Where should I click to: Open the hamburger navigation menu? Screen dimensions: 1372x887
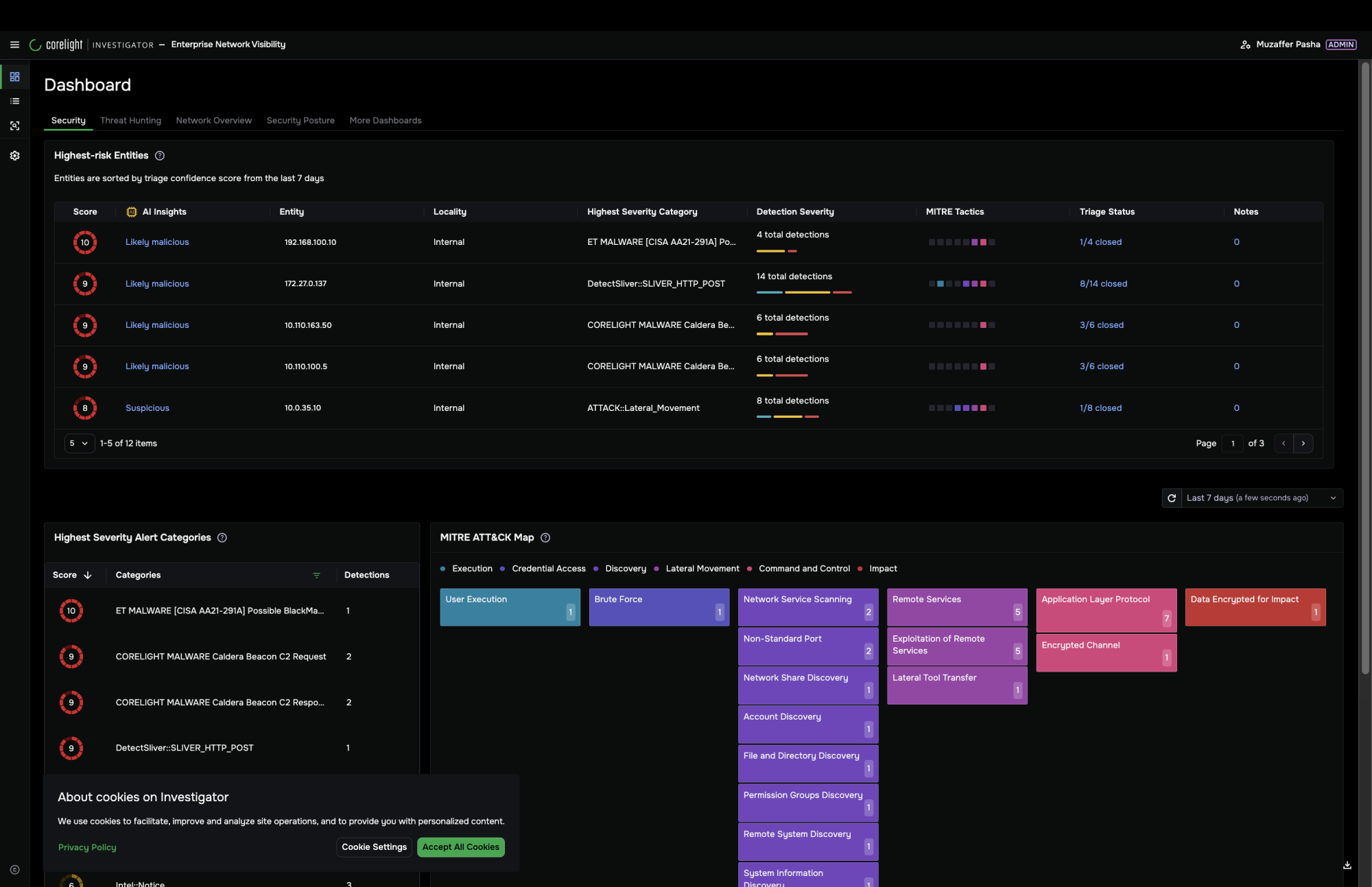pos(14,45)
